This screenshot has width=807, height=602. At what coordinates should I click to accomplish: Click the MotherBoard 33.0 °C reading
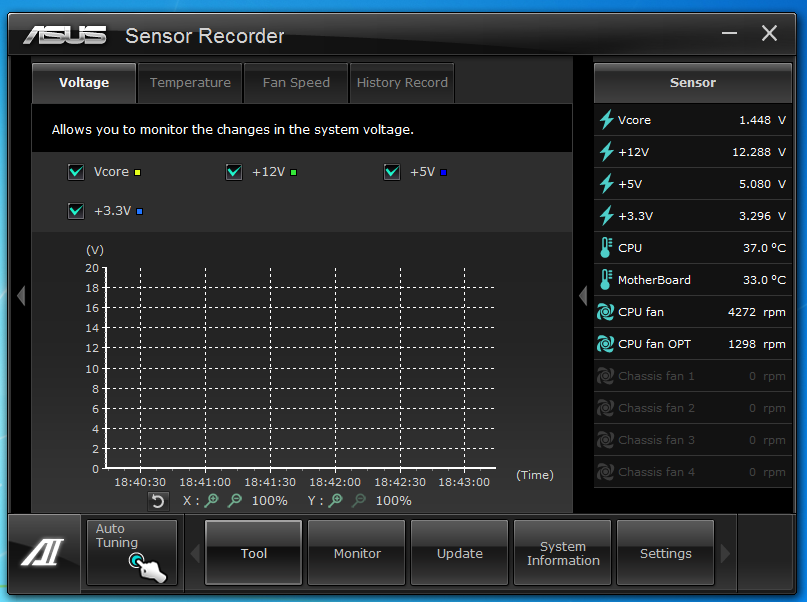click(x=764, y=279)
